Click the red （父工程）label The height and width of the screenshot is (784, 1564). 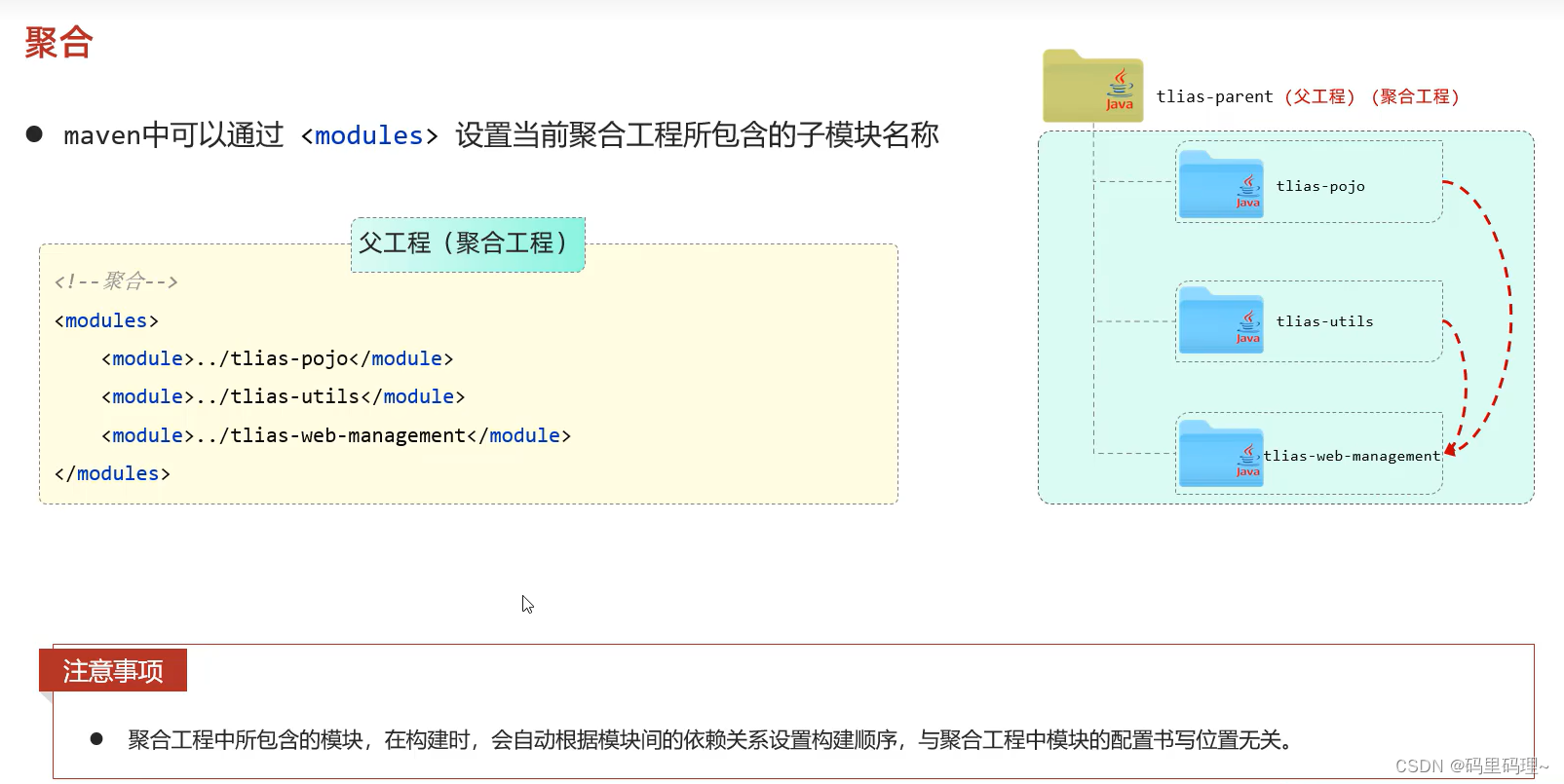[1320, 96]
